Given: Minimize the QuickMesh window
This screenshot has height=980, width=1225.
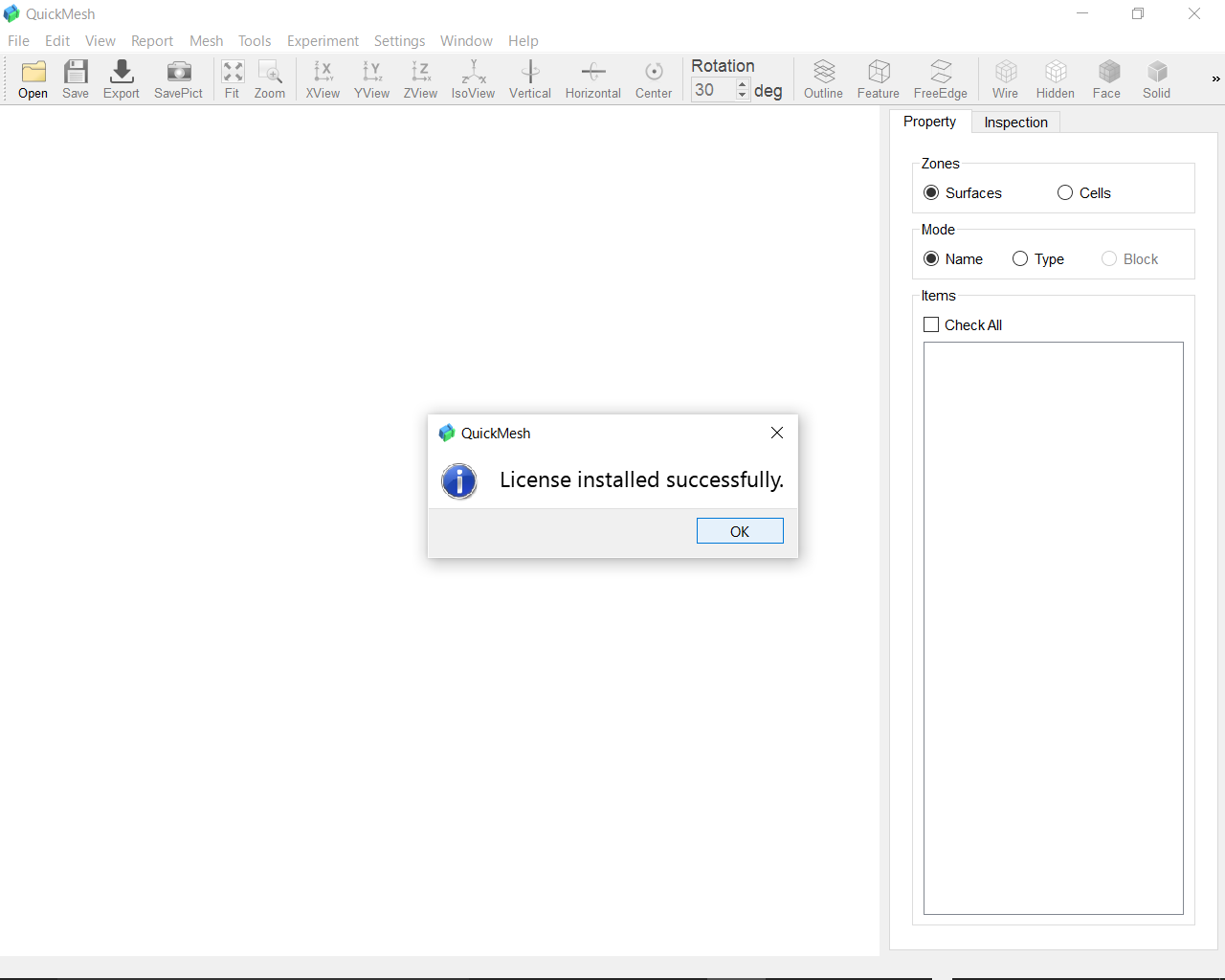Looking at the screenshot, I should (x=1082, y=13).
